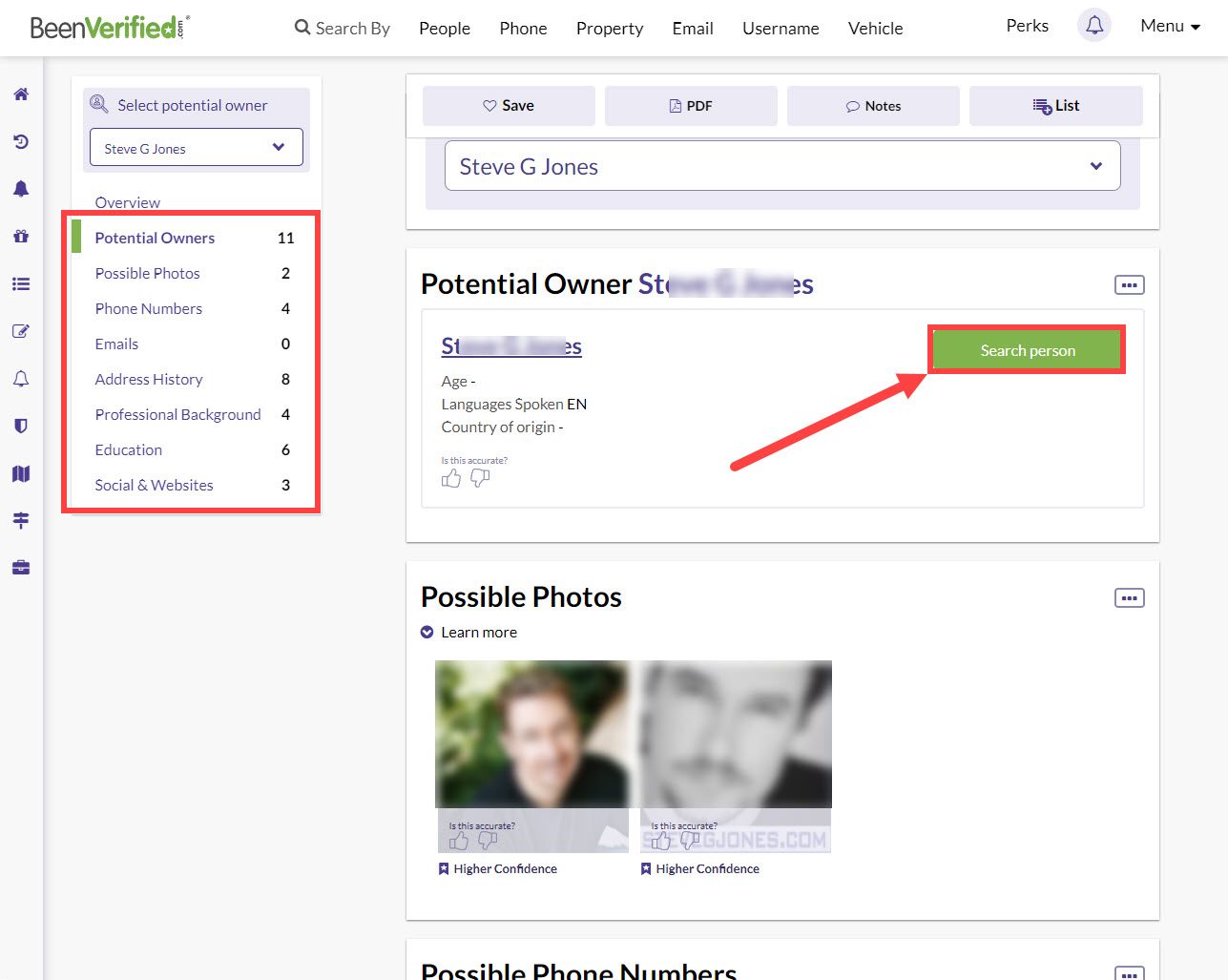Image resolution: width=1228 pixels, height=980 pixels.
Task: Open the blurred owner name link
Action: tap(511, 345)
